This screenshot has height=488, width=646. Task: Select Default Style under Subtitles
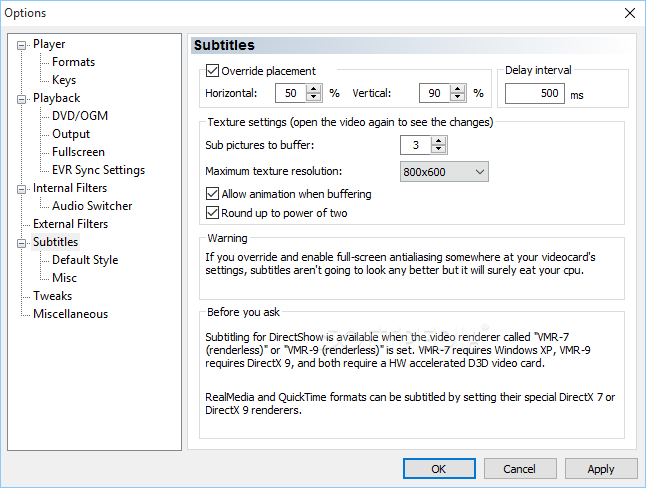[85, 260]
